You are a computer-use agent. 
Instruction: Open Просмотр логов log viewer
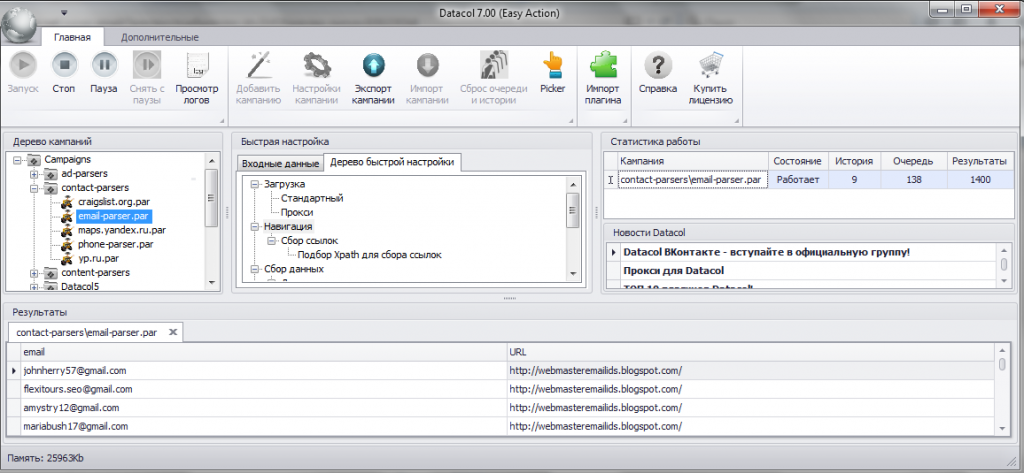click(x=197, y=65)
